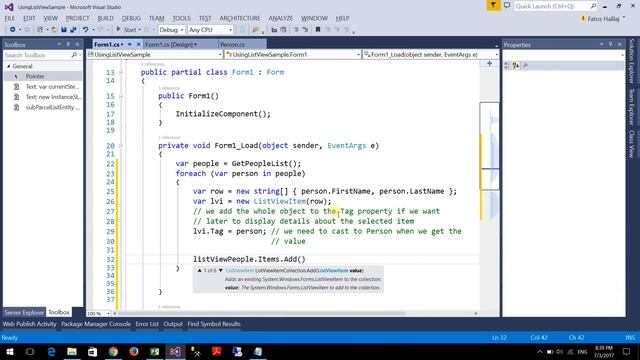640x360 pixels.
Task: Undo the last edit with the Undo icon
Action: click(85, 30)
